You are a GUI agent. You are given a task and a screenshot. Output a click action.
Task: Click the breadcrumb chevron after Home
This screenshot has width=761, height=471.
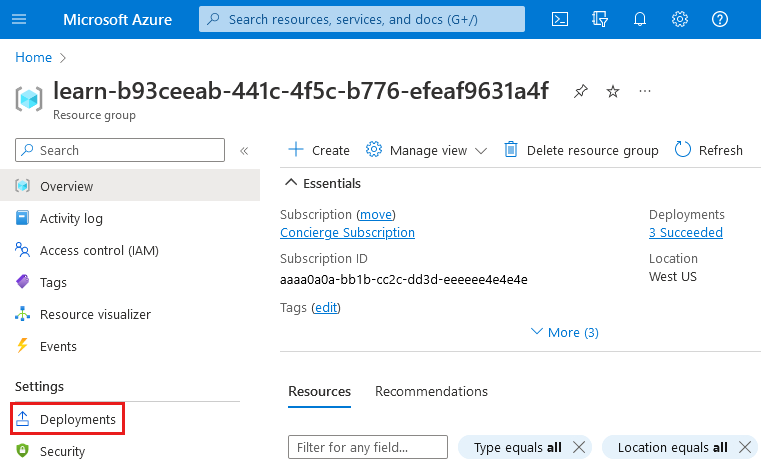[63, 58]
